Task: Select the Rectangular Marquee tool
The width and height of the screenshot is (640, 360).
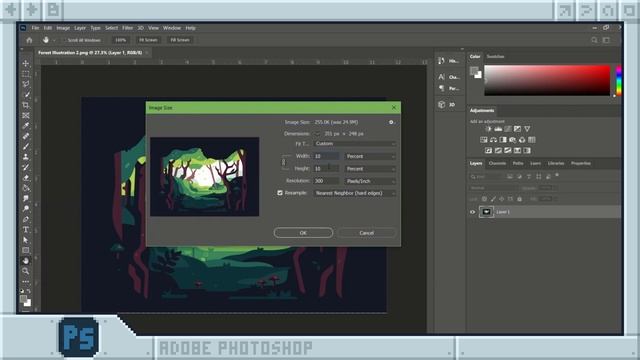Action: (x=26, y=74)
